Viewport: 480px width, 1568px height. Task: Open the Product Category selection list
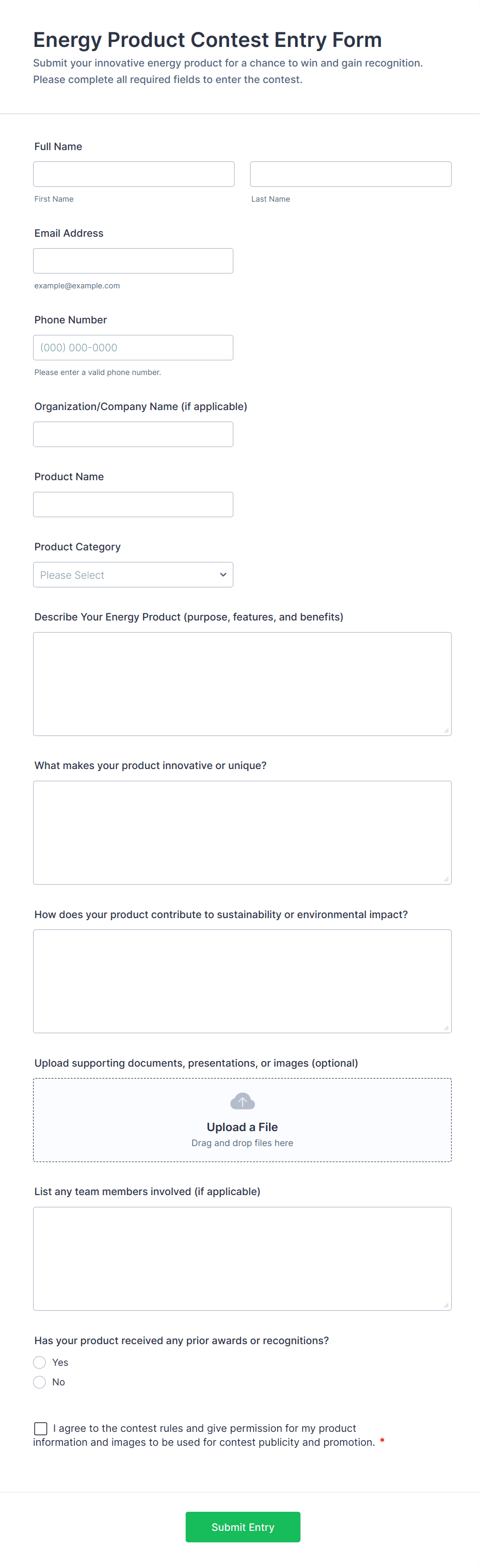[133, 574]
